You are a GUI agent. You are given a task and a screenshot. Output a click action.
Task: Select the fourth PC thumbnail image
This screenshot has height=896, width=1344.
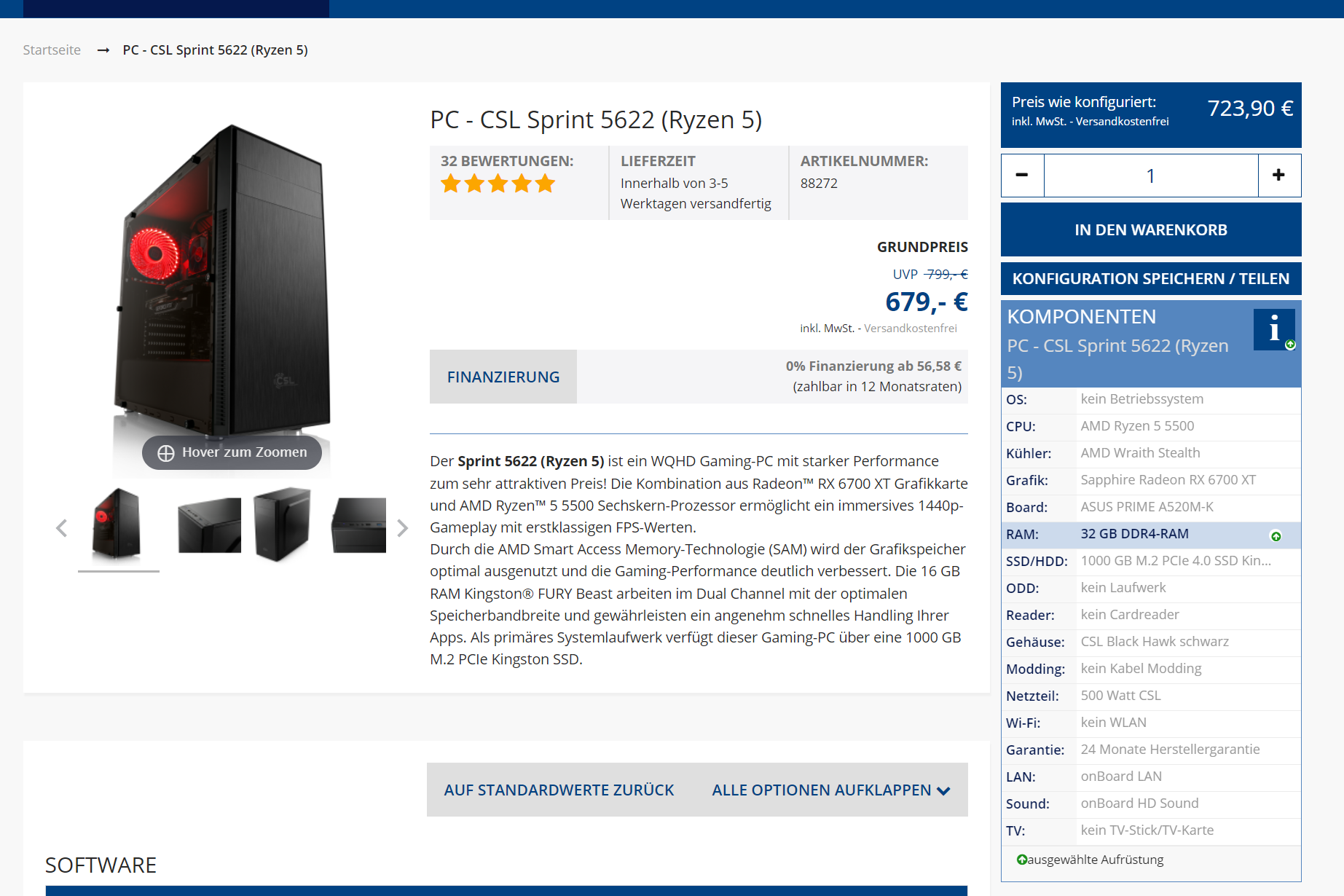[358, 524]
